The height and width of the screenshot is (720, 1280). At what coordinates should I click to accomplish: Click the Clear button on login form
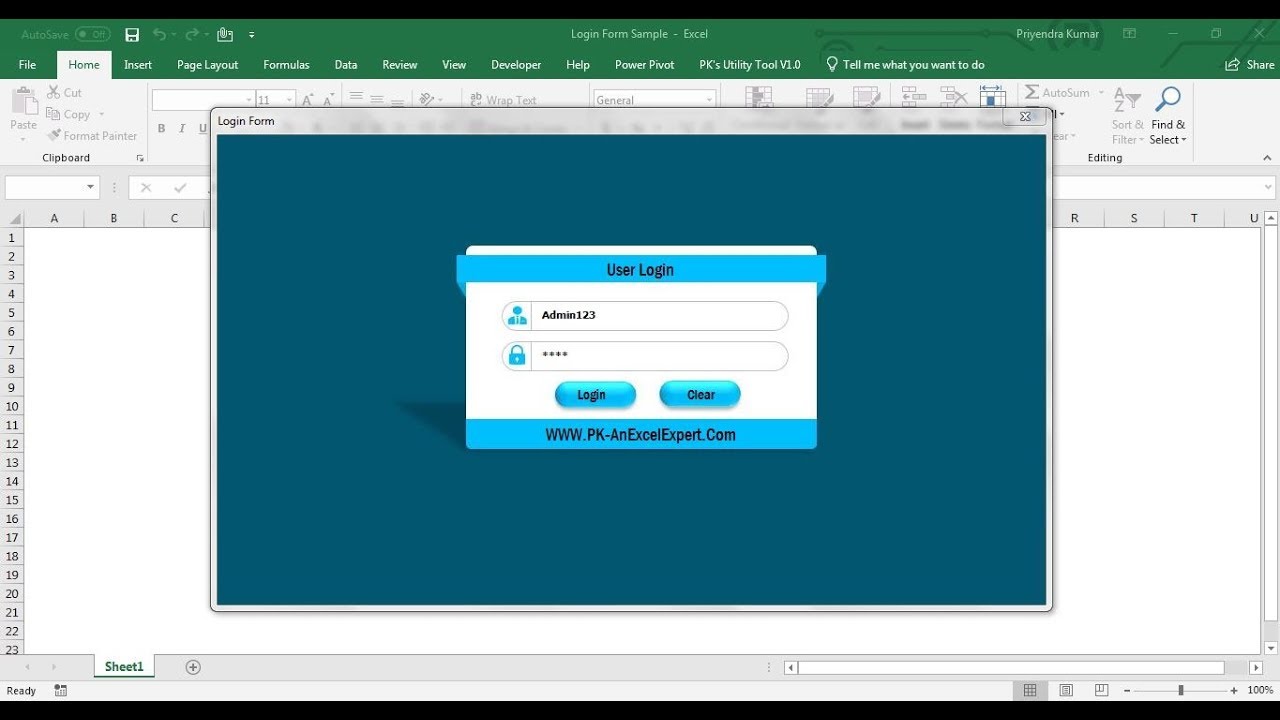pyautogui.click(x=700, y=395)
